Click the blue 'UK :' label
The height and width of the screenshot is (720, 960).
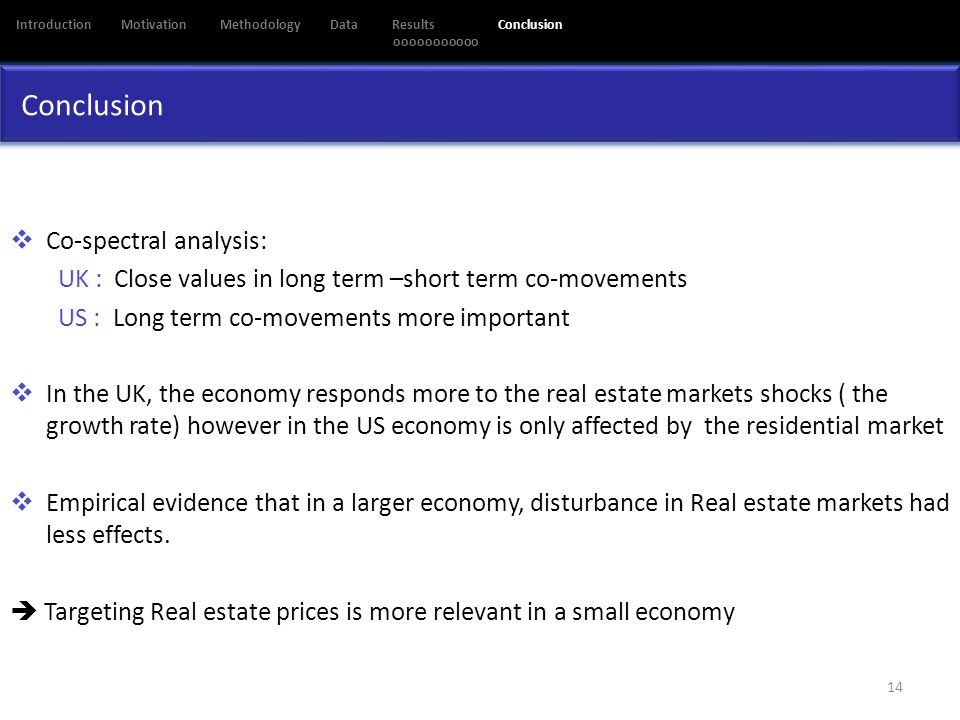80,279
